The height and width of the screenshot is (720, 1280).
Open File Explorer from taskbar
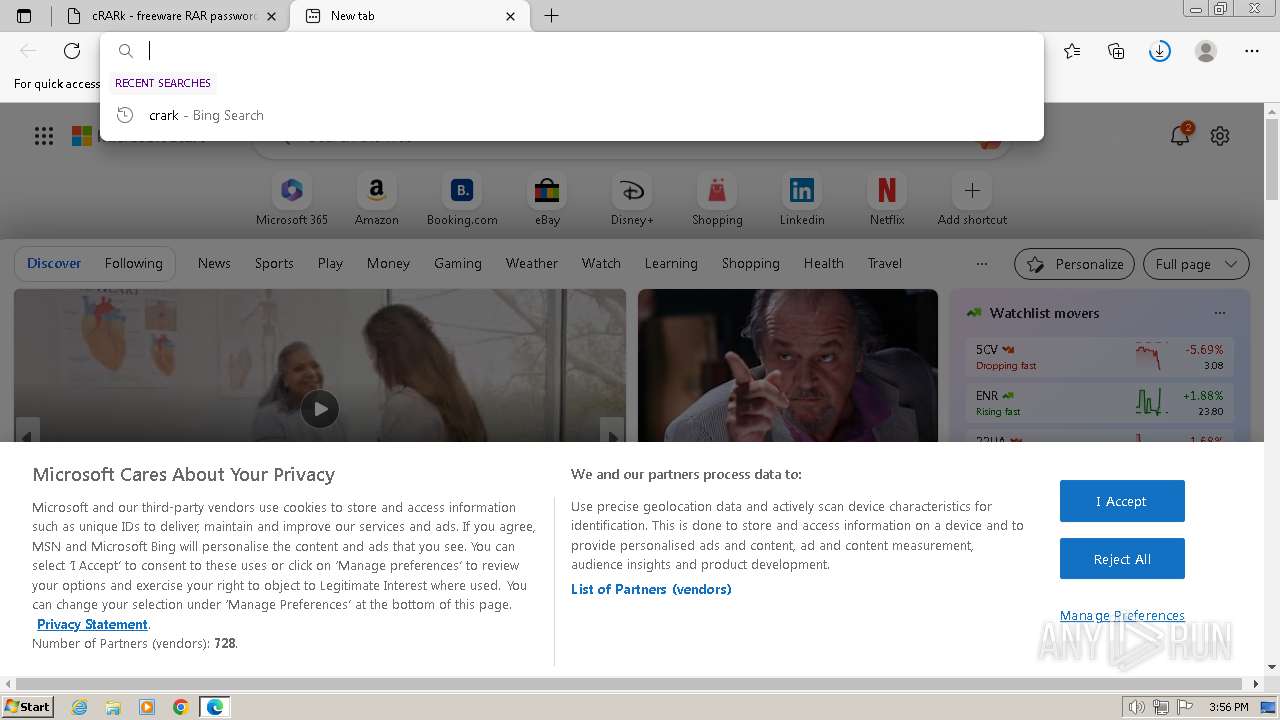tap(113, 707)
